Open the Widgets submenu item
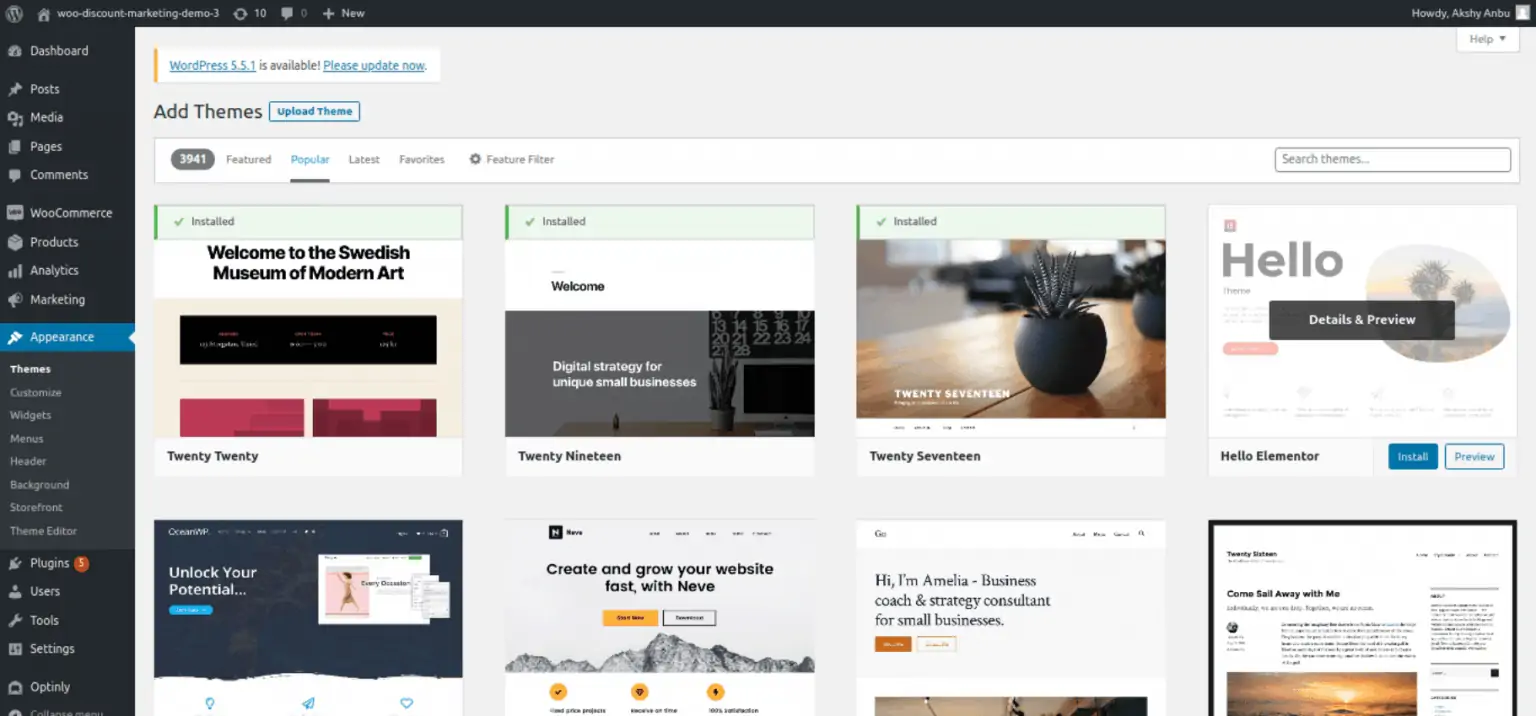 (31, 415)
